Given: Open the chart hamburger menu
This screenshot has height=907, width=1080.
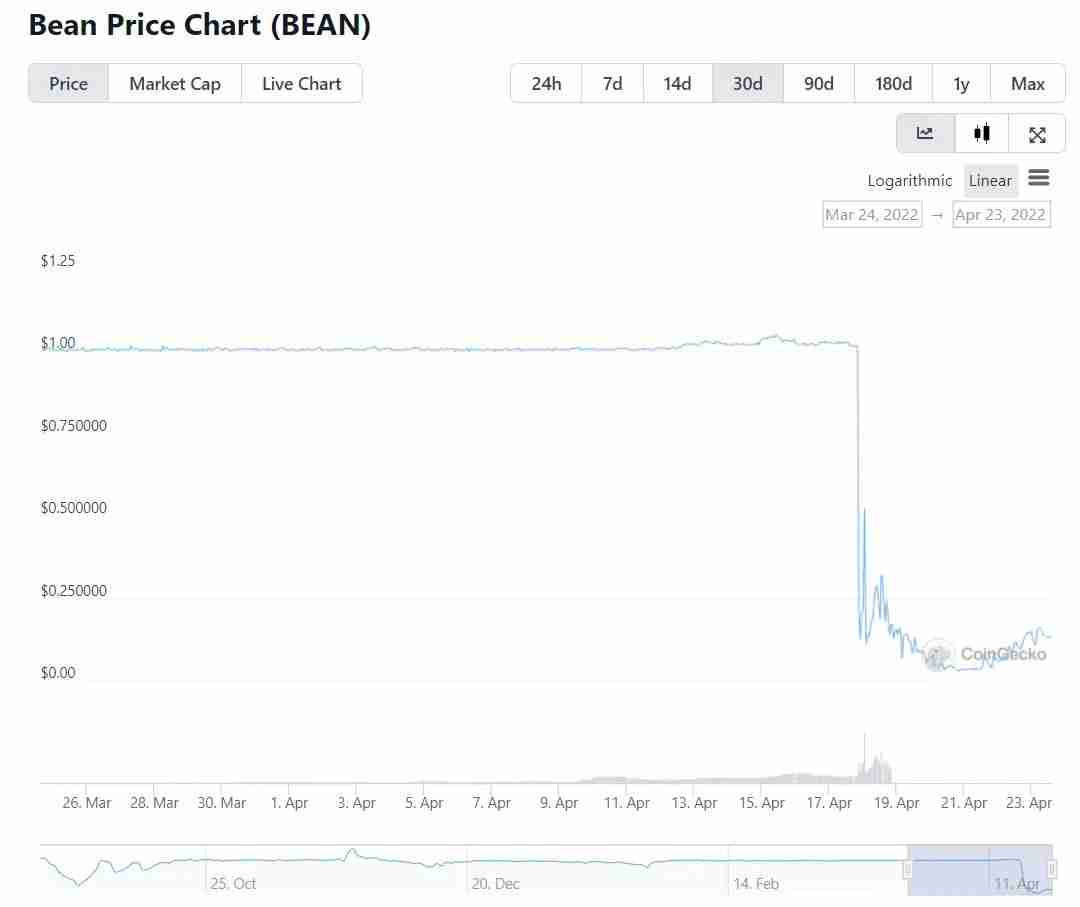Looking at the screenshot, I should pos(1039,179).
